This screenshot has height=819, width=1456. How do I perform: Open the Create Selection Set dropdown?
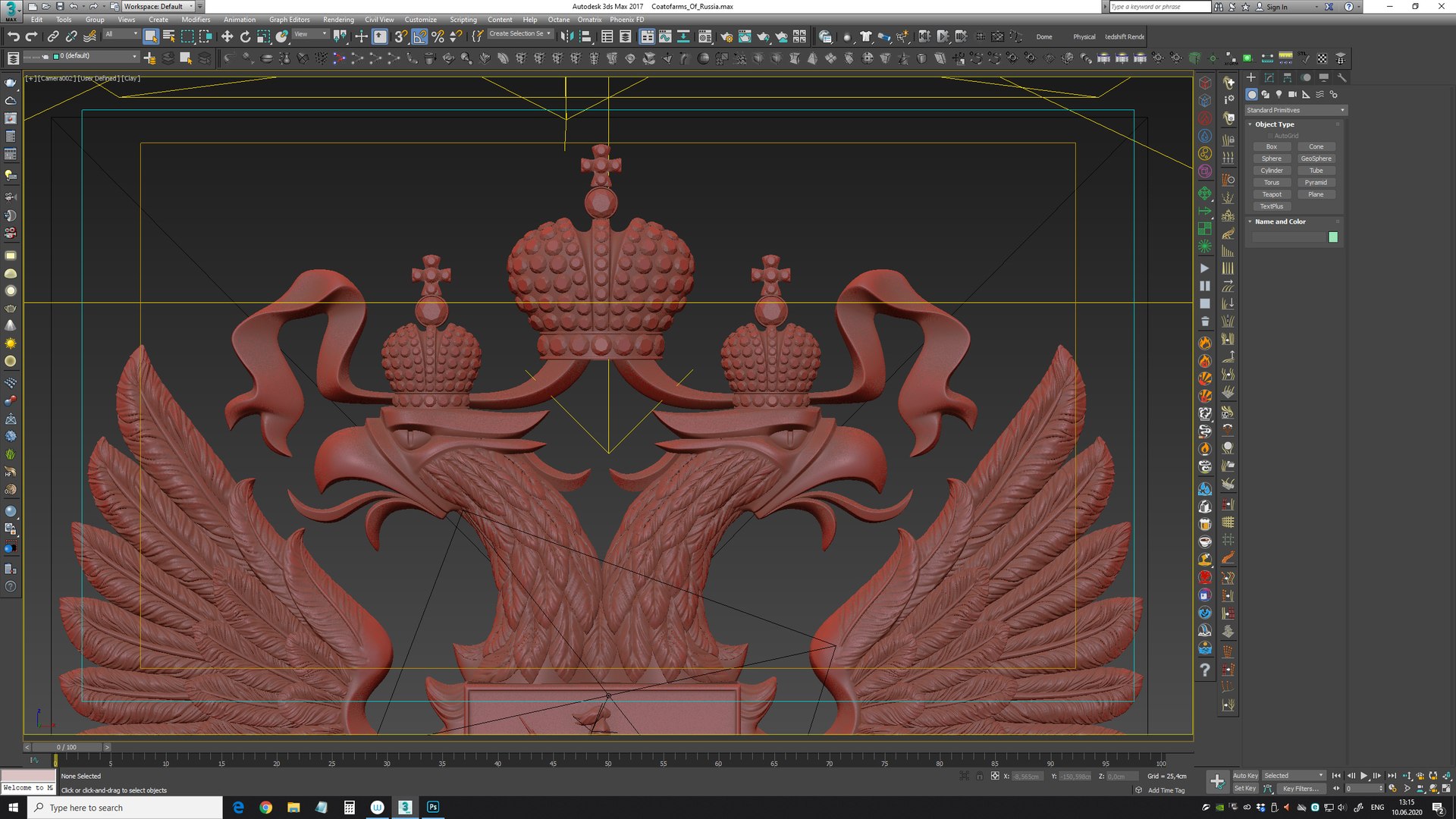pos(520,34)
